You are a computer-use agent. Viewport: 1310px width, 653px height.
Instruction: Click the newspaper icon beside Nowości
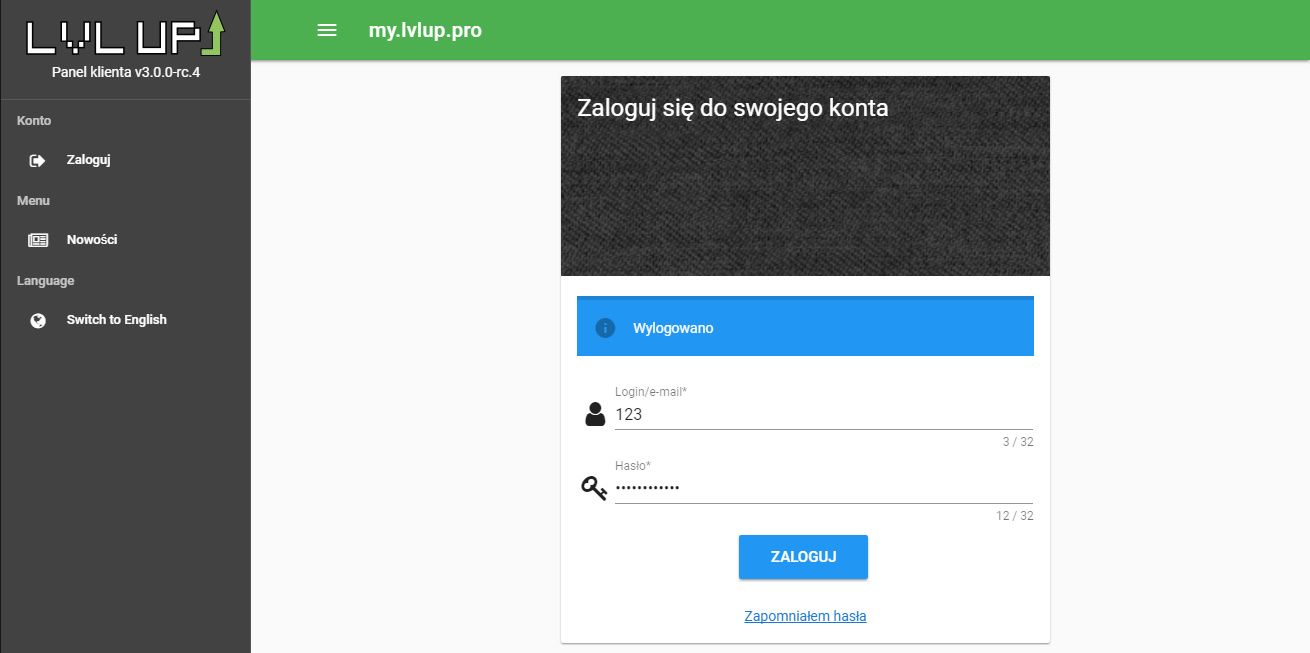38,240
